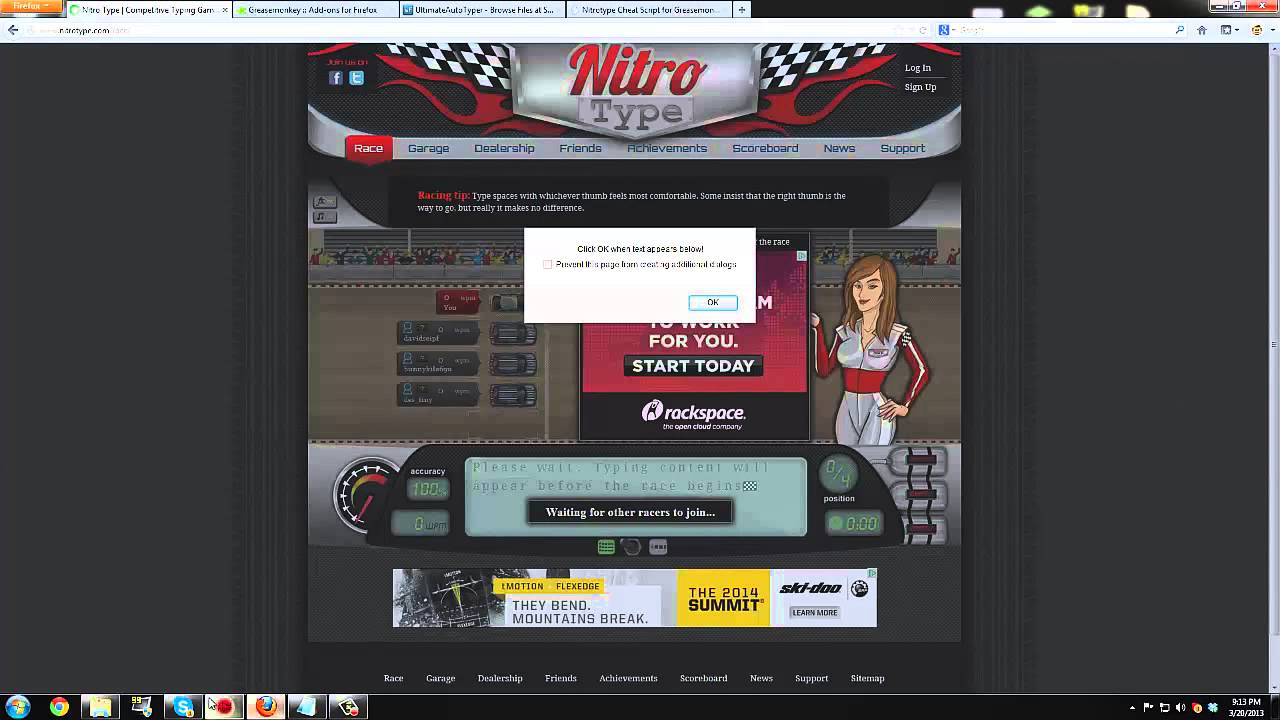Click the round center icon below text box
This screenshot has height=720, width=1280.
[x=631, y=547]
